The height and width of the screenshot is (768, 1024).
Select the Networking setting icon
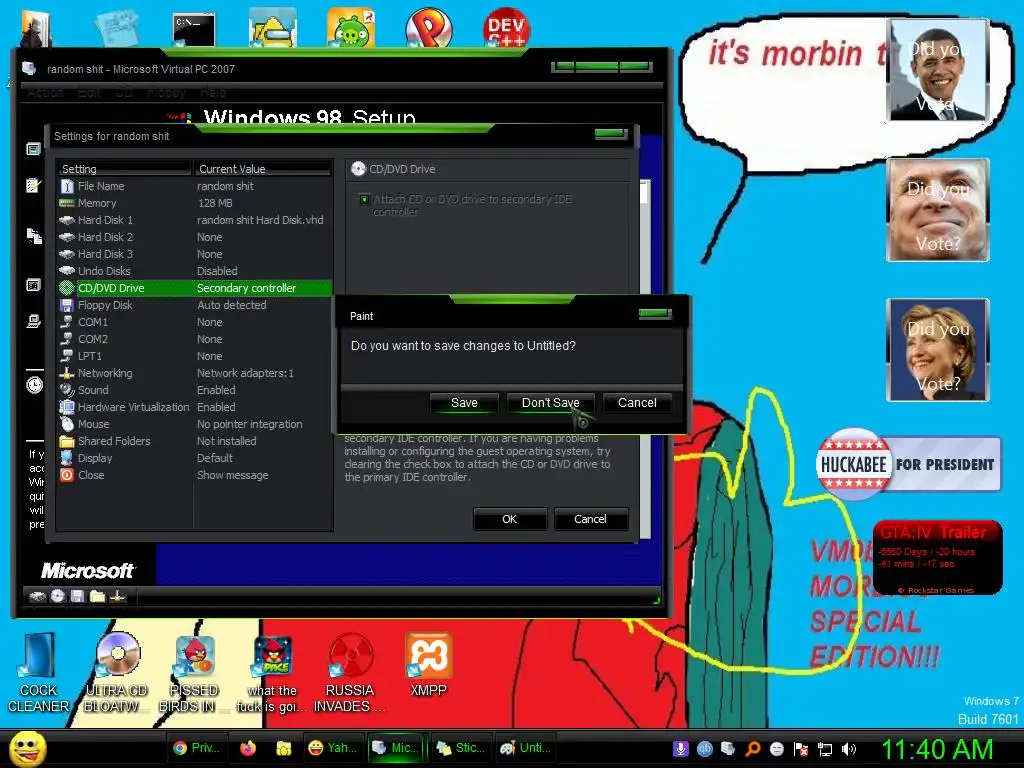coord(67,373)
